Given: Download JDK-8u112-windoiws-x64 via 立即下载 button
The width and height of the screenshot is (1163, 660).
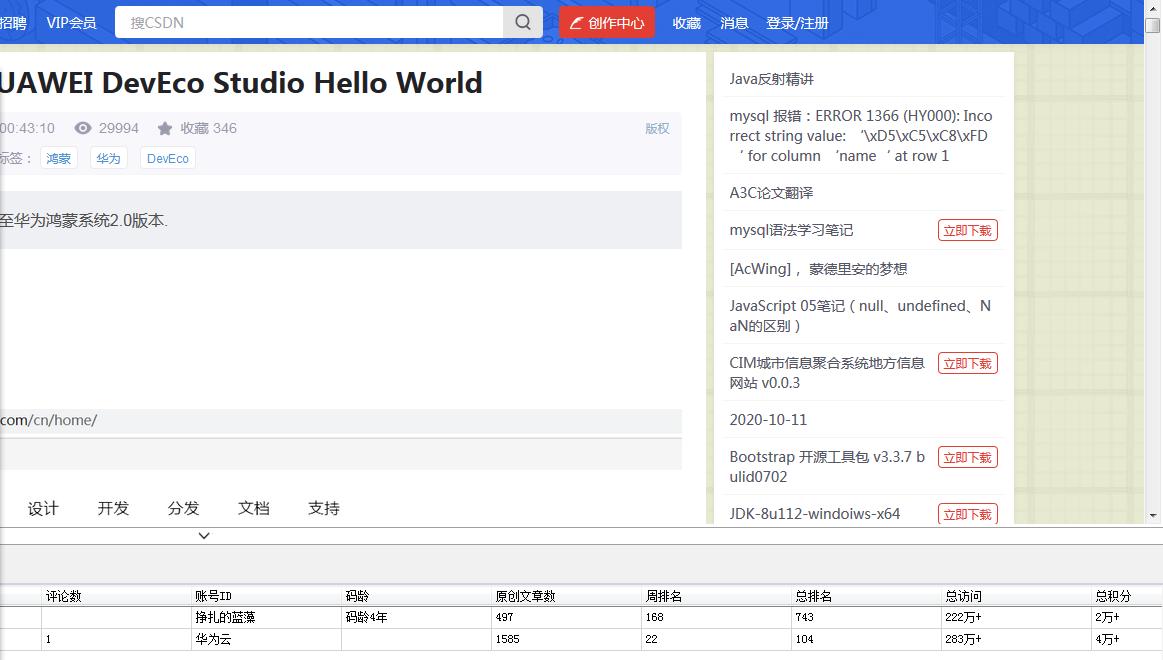Looking at the screenshot, I should [x=966, y=513].
